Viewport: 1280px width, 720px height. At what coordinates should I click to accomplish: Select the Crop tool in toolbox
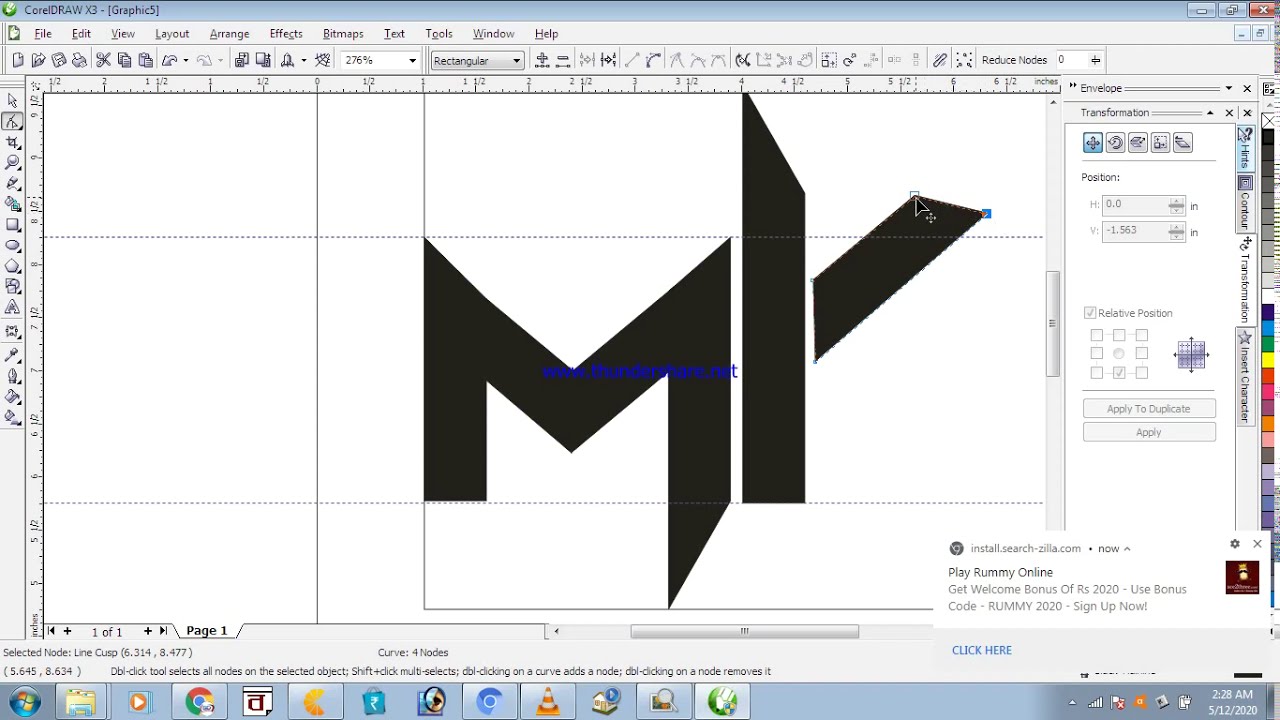pos(12,142)
